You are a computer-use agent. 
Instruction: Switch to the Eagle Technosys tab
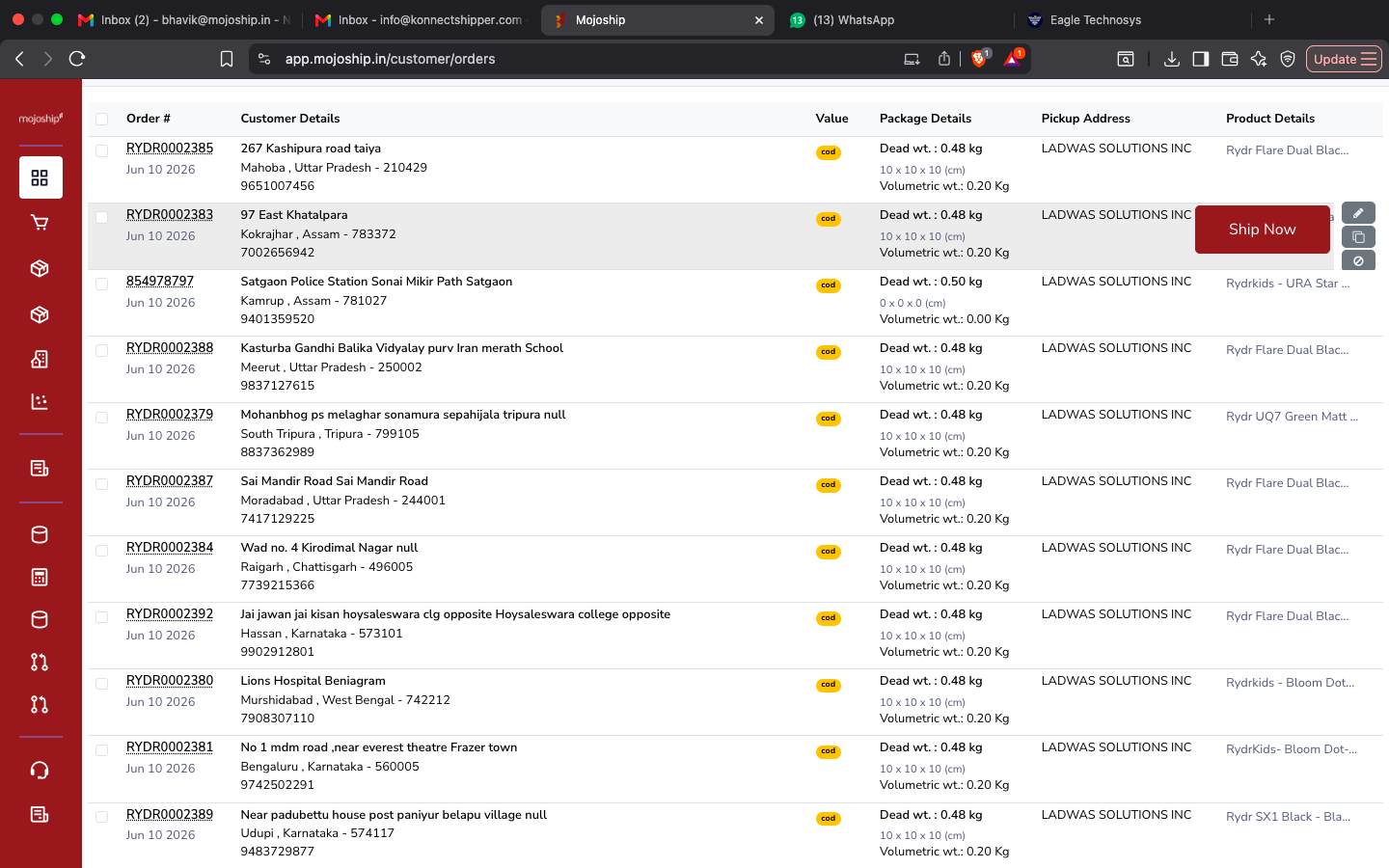click(x=1132, y=19)
